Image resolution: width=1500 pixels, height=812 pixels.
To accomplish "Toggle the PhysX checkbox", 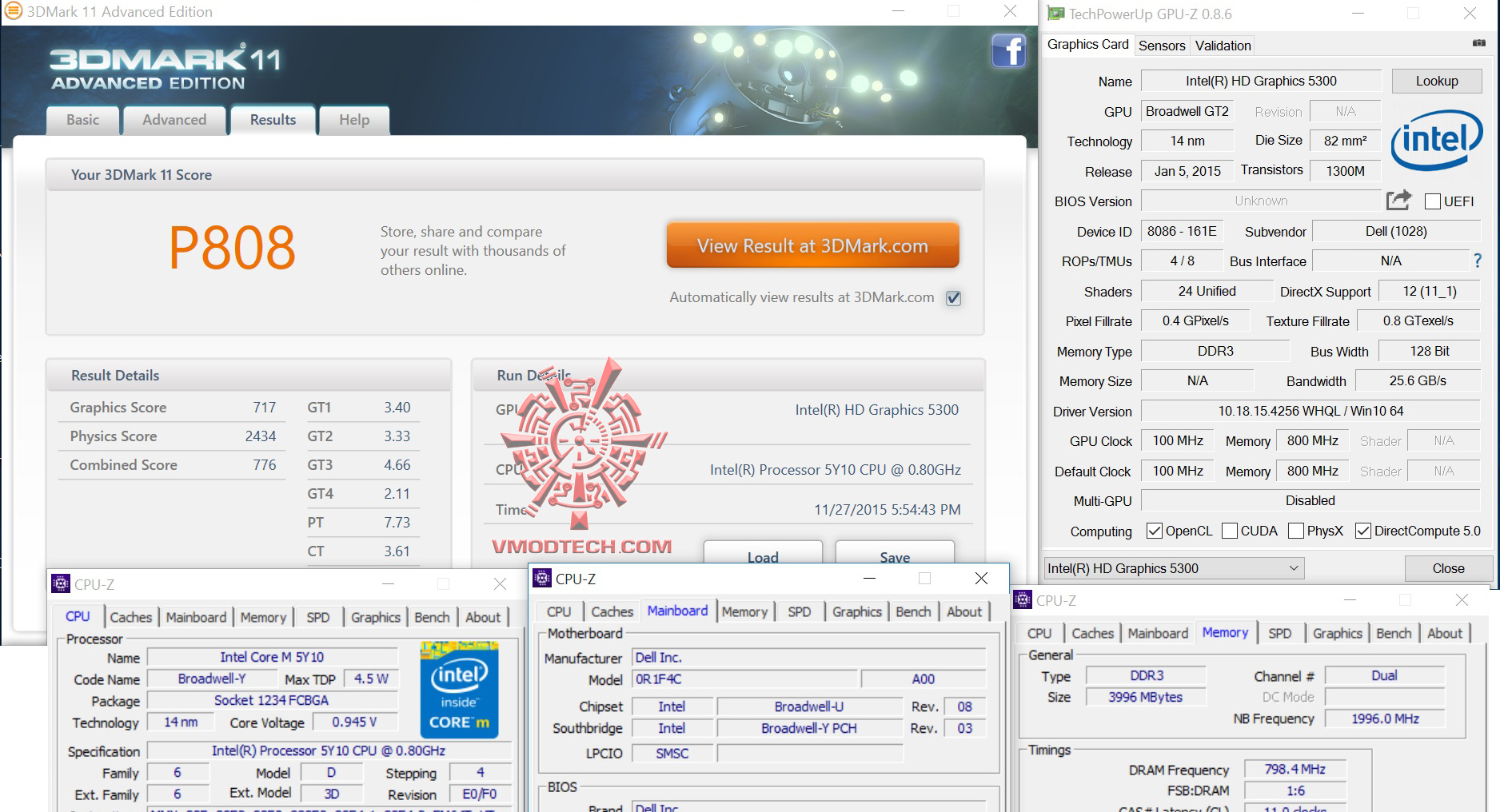I will coord(1296,531).
